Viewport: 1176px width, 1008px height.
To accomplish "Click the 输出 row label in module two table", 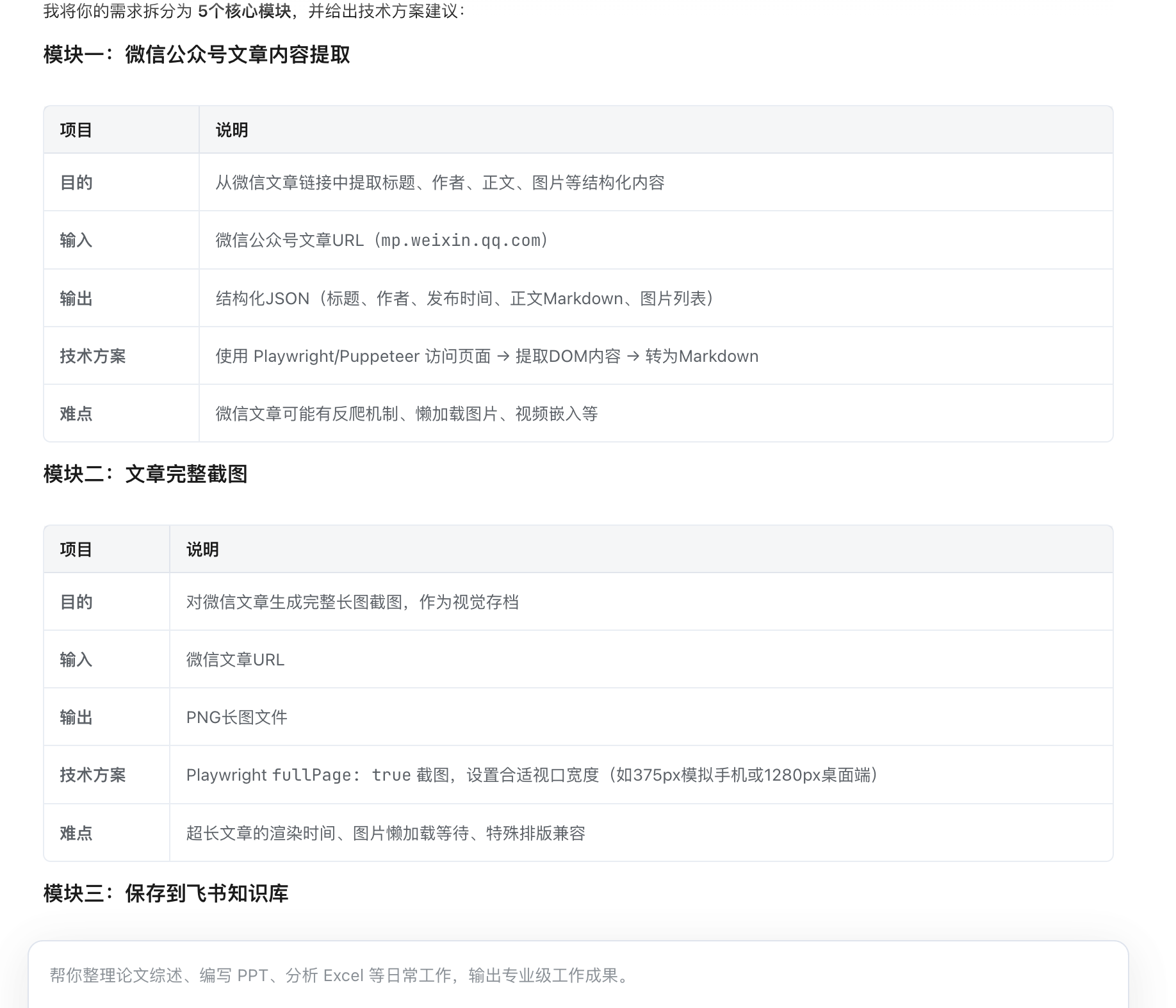I will (76, 718).
